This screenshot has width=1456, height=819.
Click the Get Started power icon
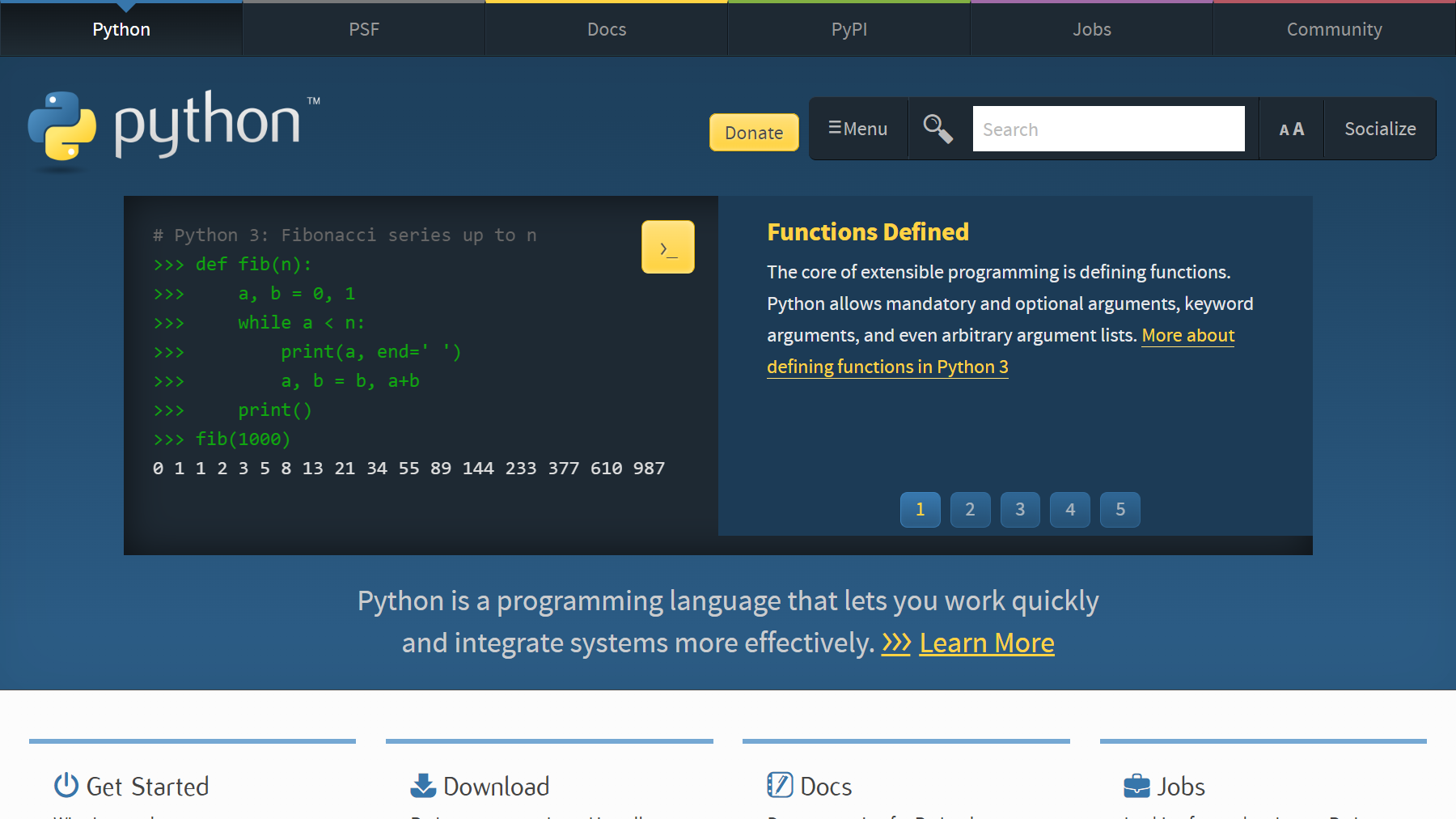[x=66, y=785]
